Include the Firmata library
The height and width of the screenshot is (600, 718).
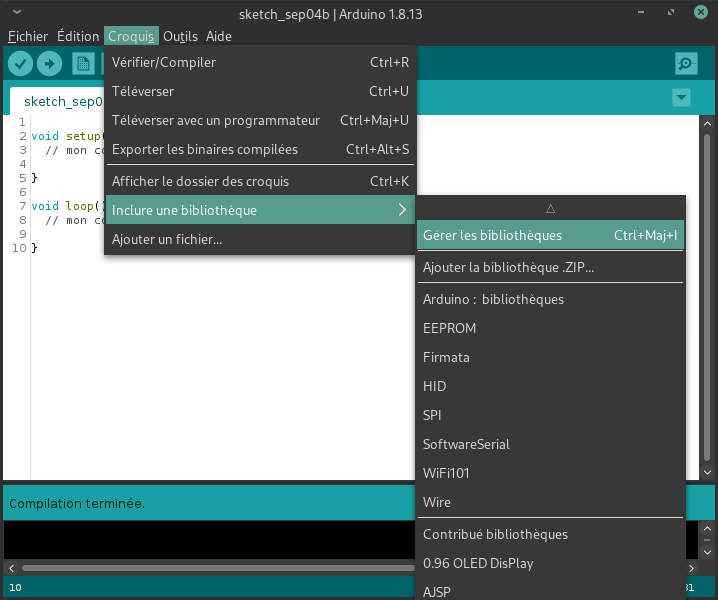(550, 357)
